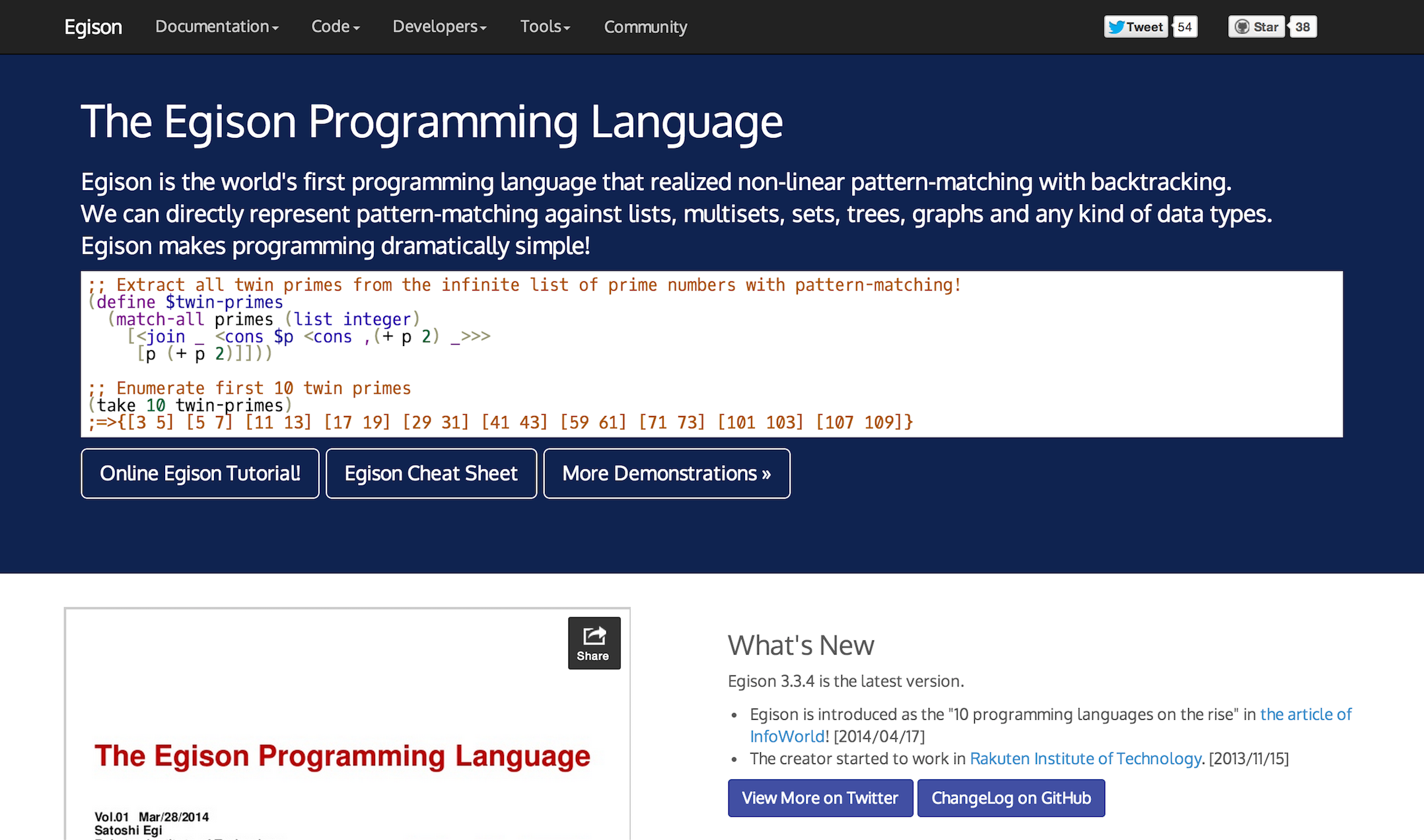Click the "match-all primes" code line

click(264, 320)
